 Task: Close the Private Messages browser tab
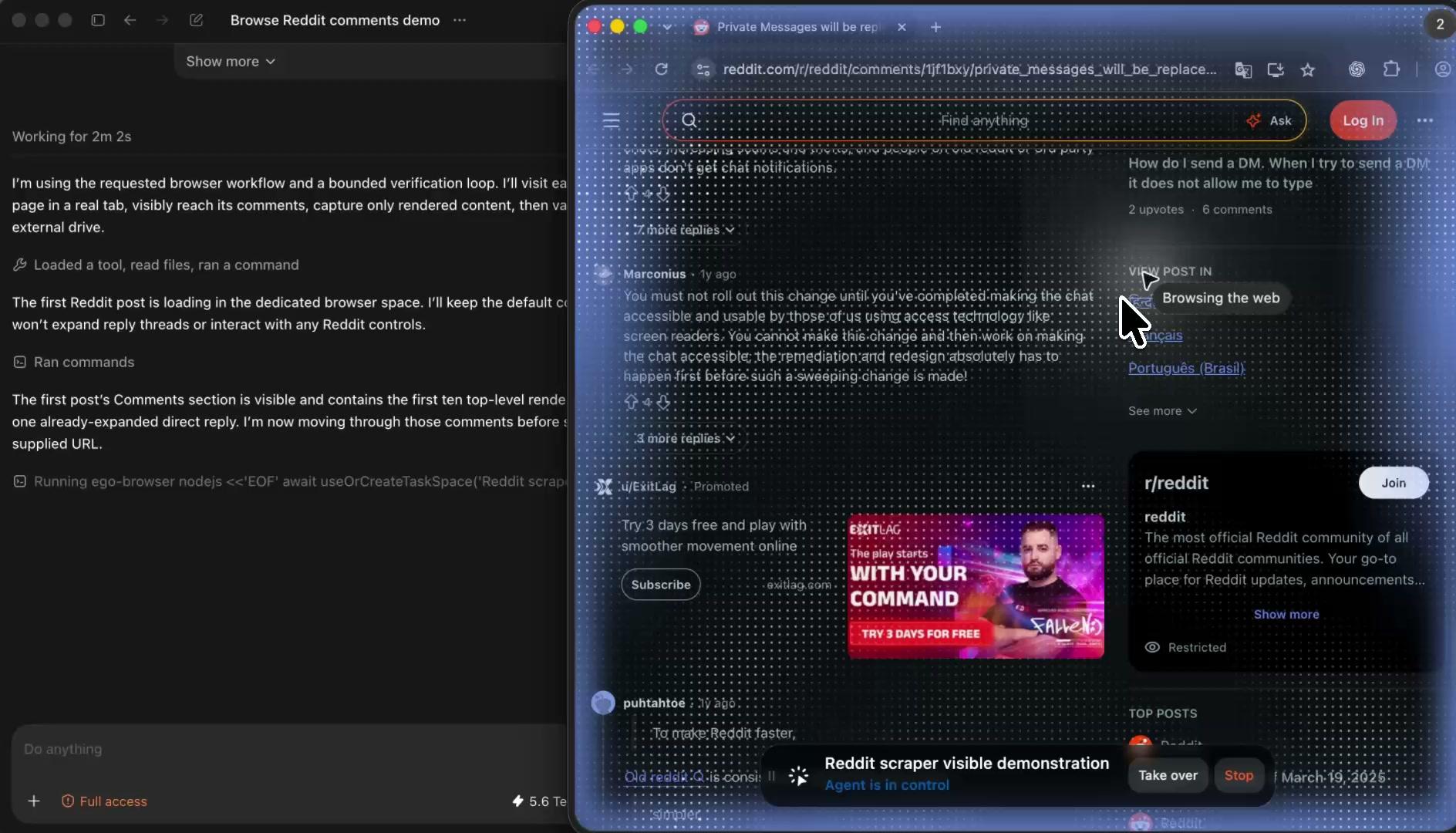click(x=902, y=27)
